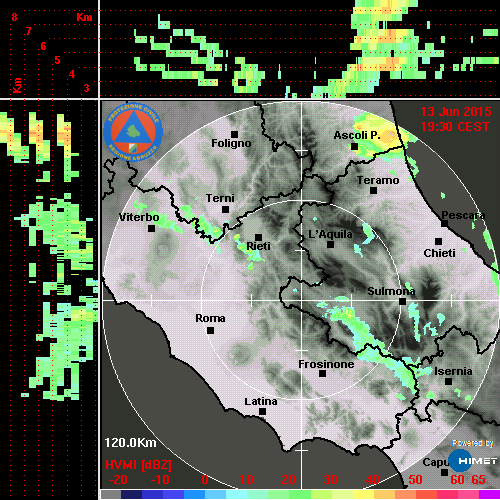Screen dimensions: 500x500
Task: Click the radar center crosshair intersection
Action: pos(302,300)
